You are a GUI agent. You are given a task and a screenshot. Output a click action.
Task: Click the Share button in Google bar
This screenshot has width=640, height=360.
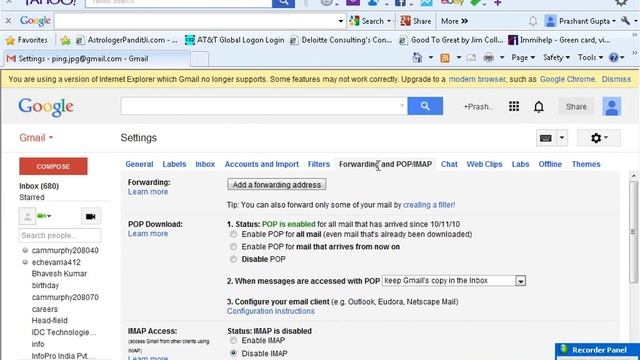pyautogui.click(x=576, y=107)
